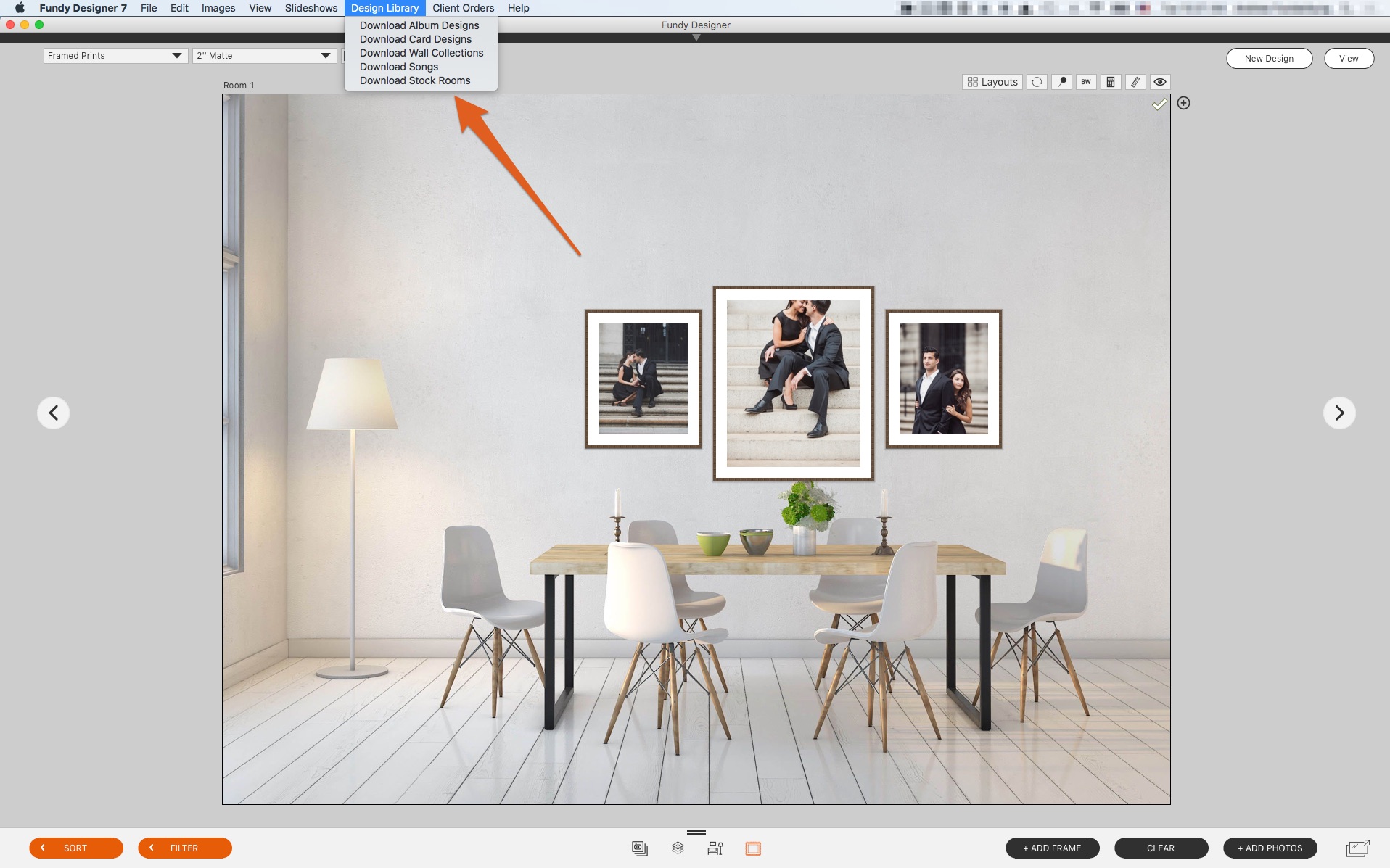Click the New Design button
The image size is (1390, 868).
pyautogui.click(x=1268, y=59)
